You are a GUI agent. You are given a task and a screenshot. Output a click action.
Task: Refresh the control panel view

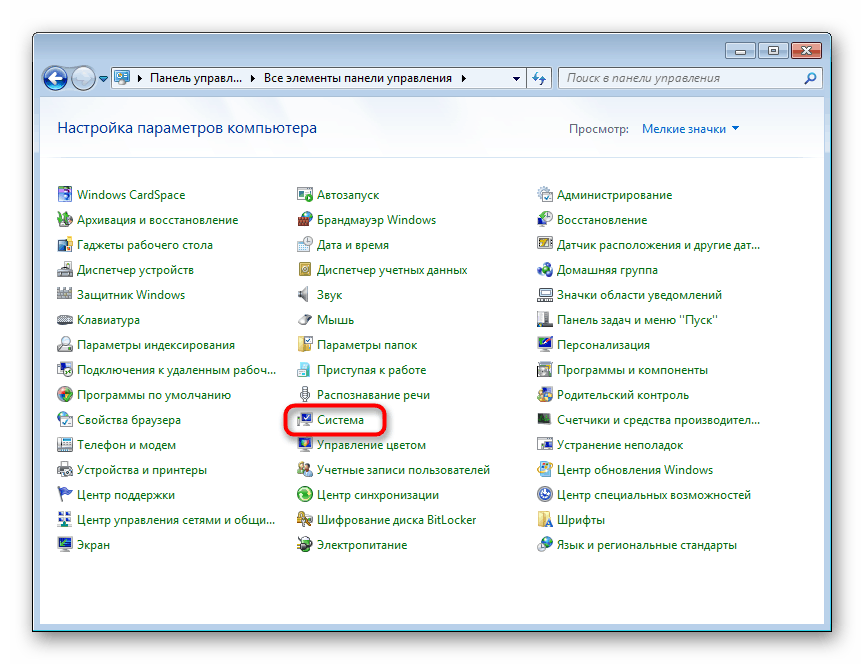click(x=539, y=78)
